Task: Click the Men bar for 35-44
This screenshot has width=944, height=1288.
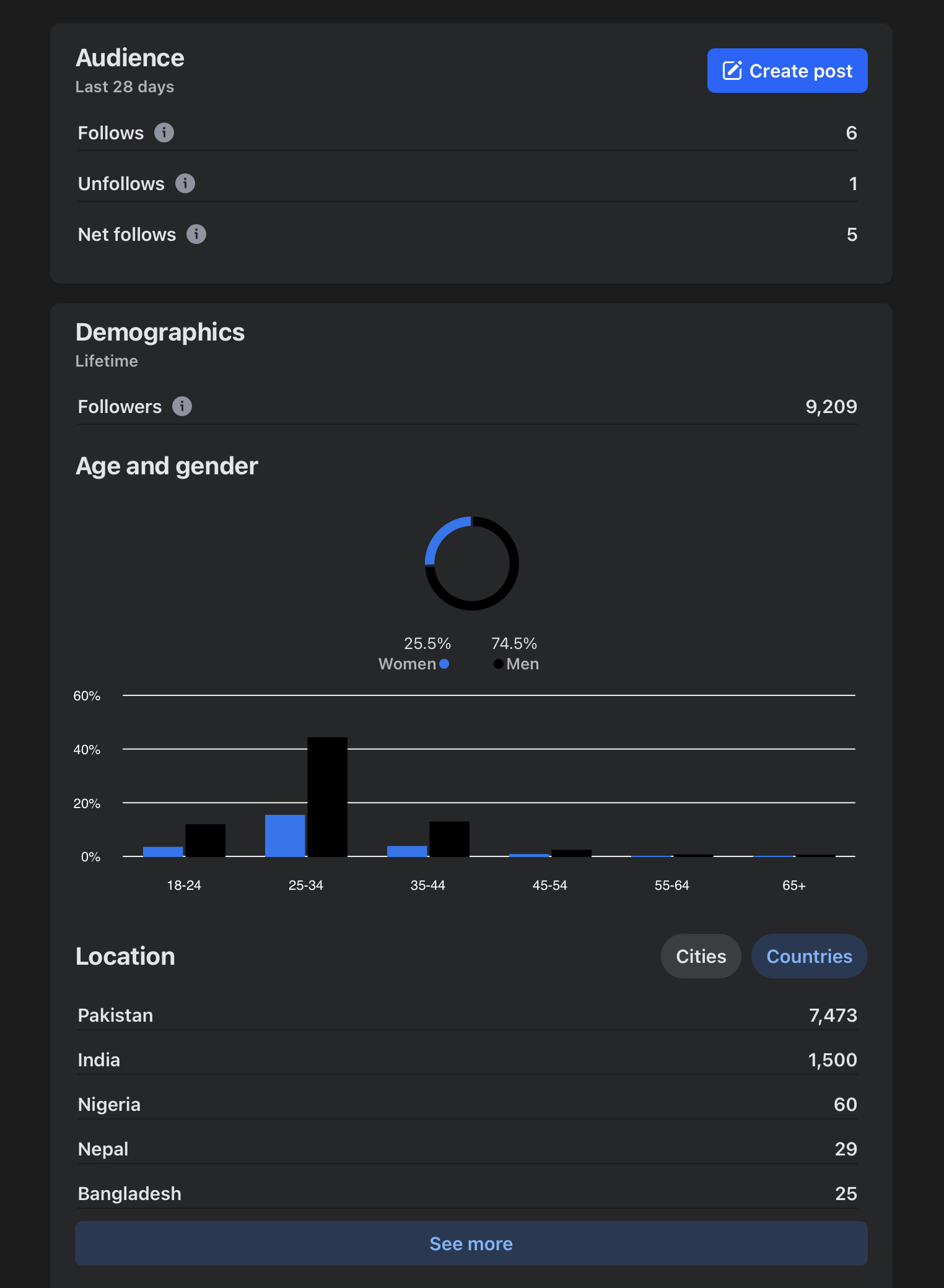Action: pyautogui.click(x=449, y=840)
